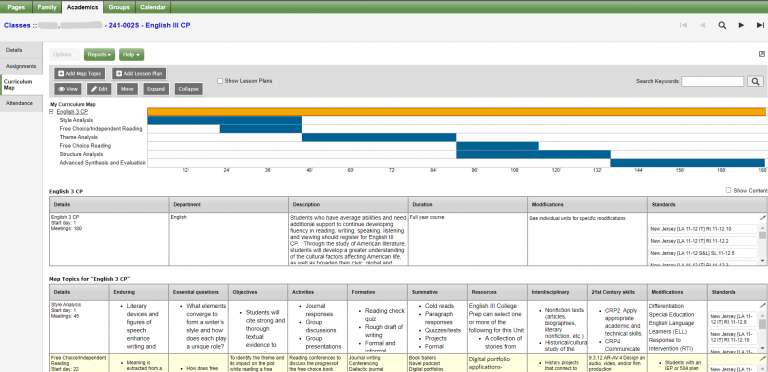Click the Search Keywords input field
768x372 pixels.
pos(713,81)
